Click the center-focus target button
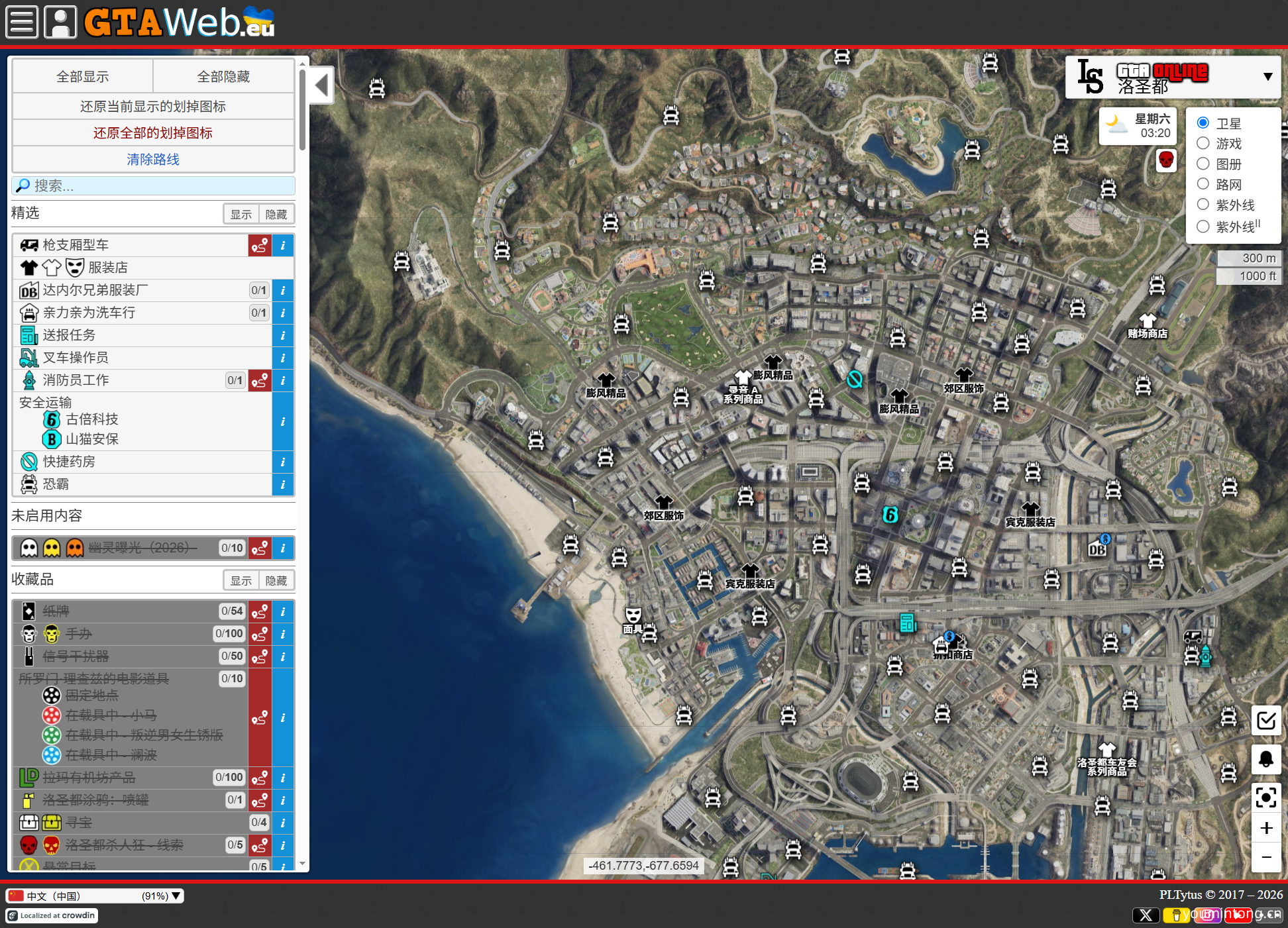 point(1266,797)
